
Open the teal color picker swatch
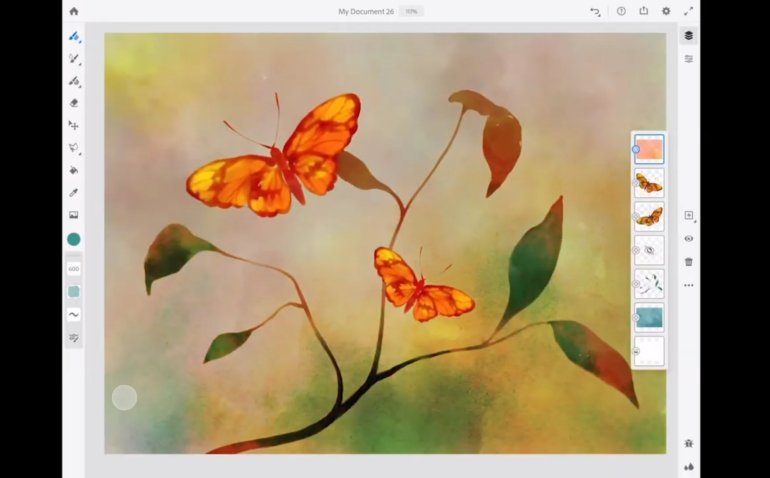pyautogui.click(x=74, y=240)
